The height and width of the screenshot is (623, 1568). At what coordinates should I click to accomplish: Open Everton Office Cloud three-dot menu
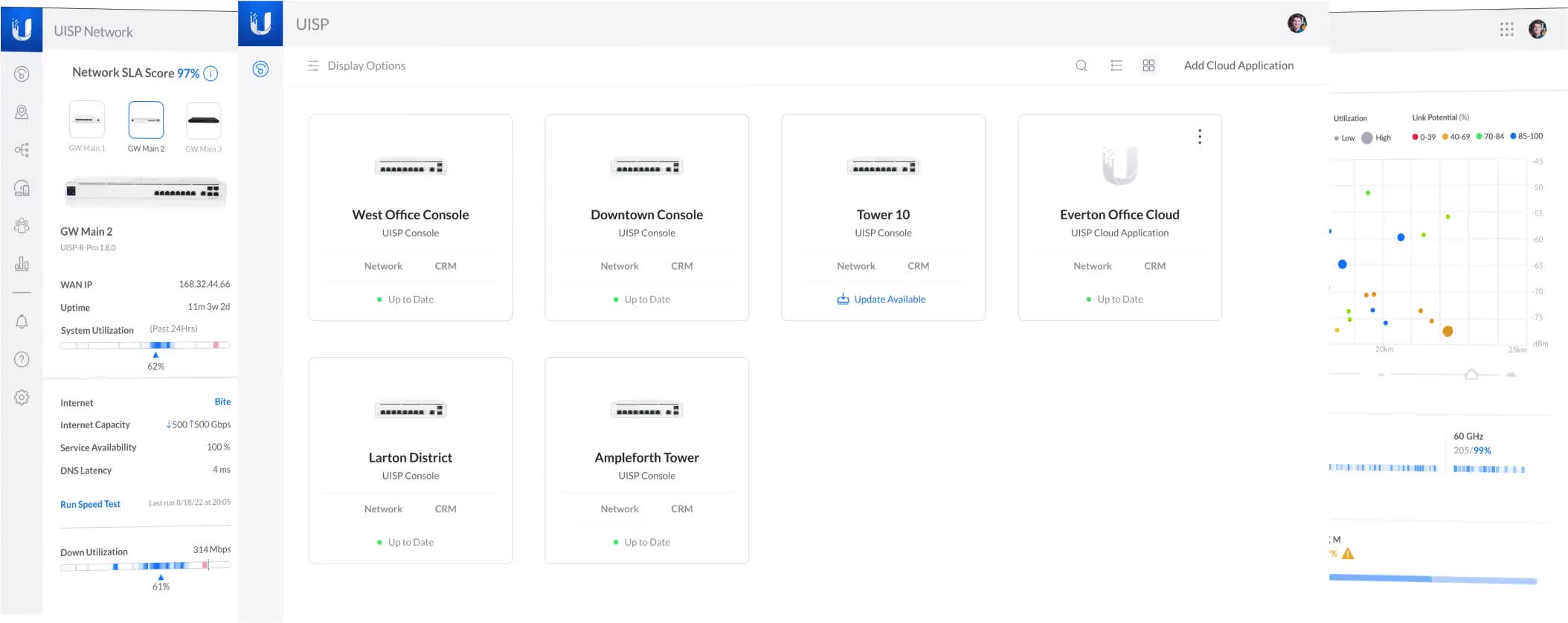point(1199,137)
